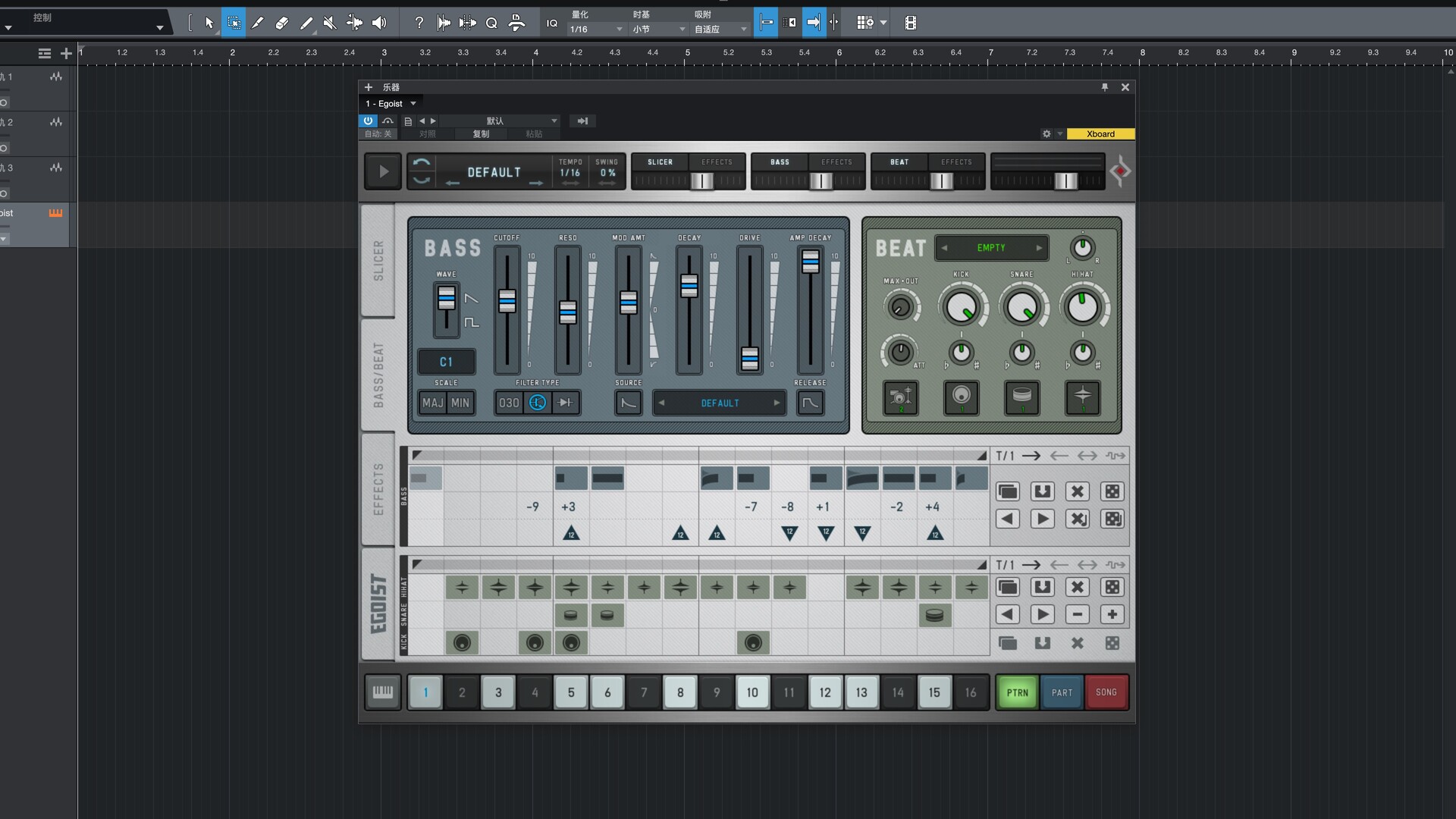Toggle MIN scale button
This screenshot has width=1456, height=819.
coord(460,403)
